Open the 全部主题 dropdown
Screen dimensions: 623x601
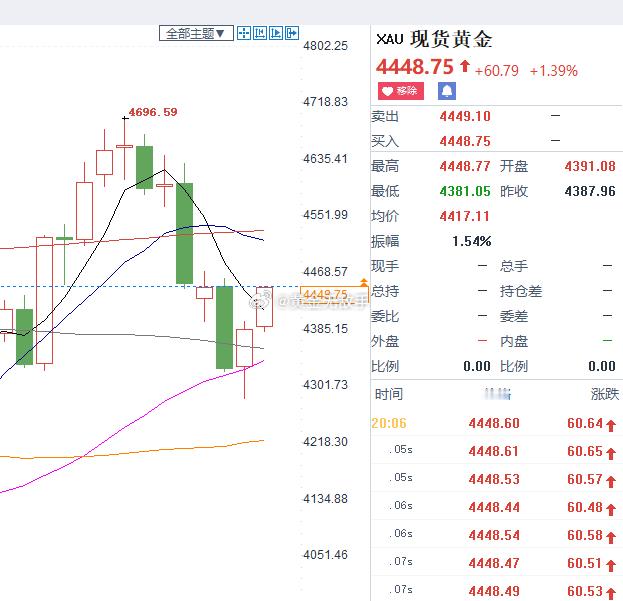click(x=196, y=33)
